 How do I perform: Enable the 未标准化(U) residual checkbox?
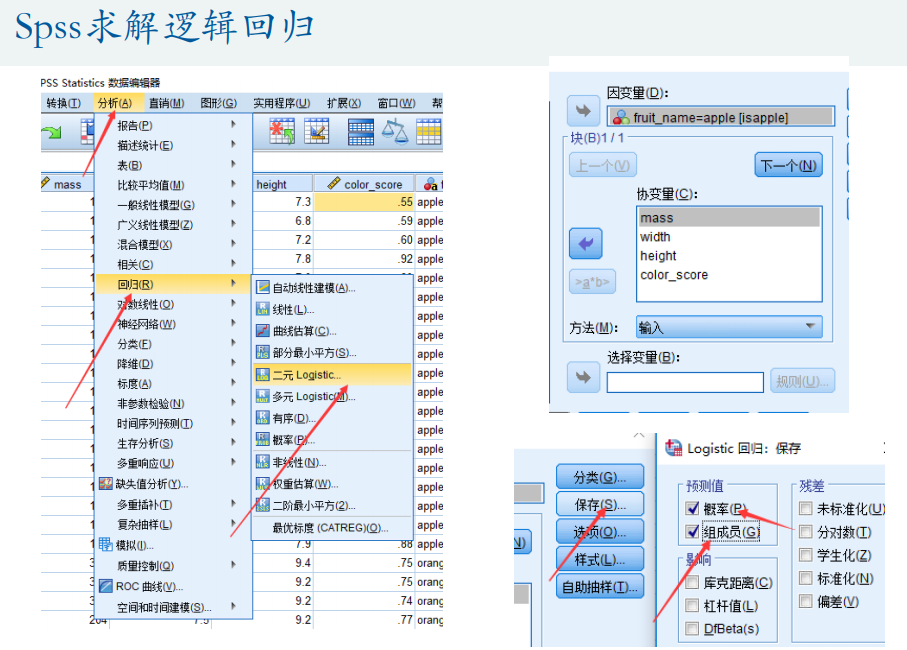(x=806, y=508)
